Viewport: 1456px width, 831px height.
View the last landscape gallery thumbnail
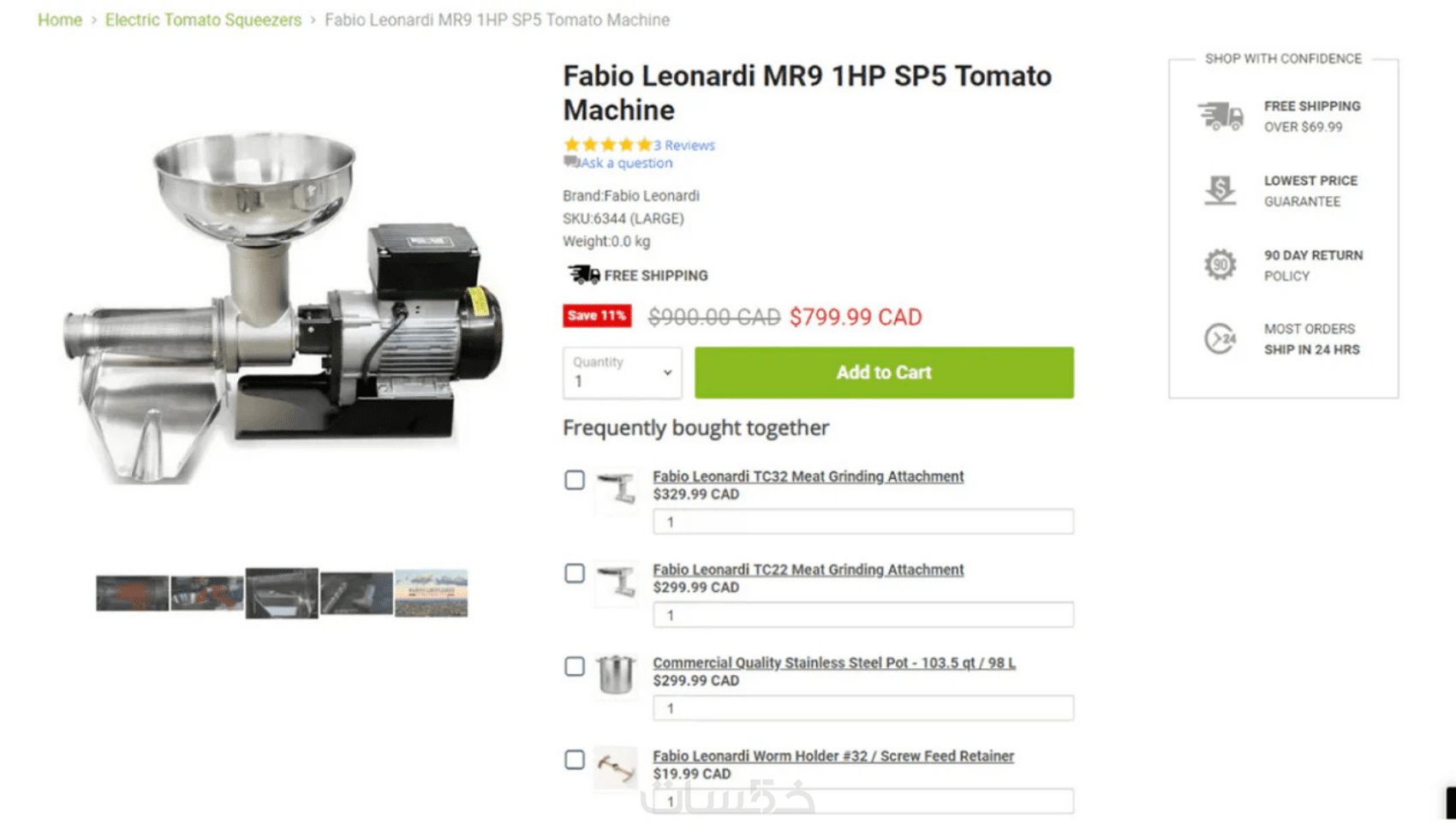point(432,593)
